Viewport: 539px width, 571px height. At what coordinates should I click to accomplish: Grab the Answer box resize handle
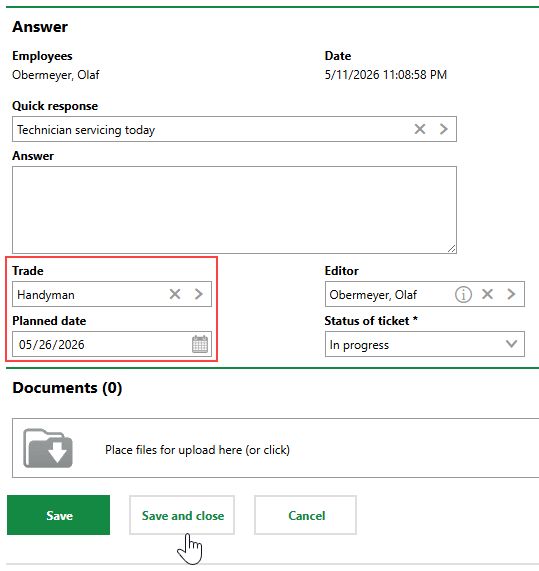point(452,249)
